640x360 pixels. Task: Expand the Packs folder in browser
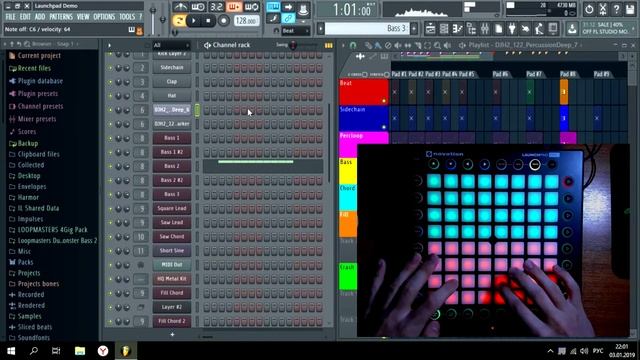(25, 262)
